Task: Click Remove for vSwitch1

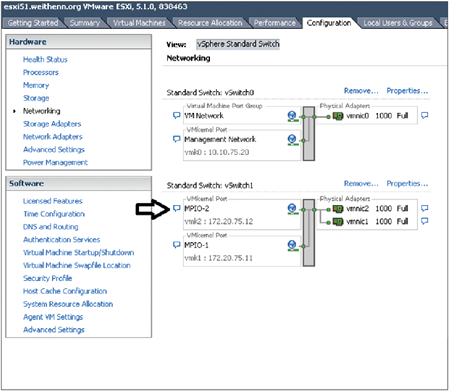Action: 361,184
